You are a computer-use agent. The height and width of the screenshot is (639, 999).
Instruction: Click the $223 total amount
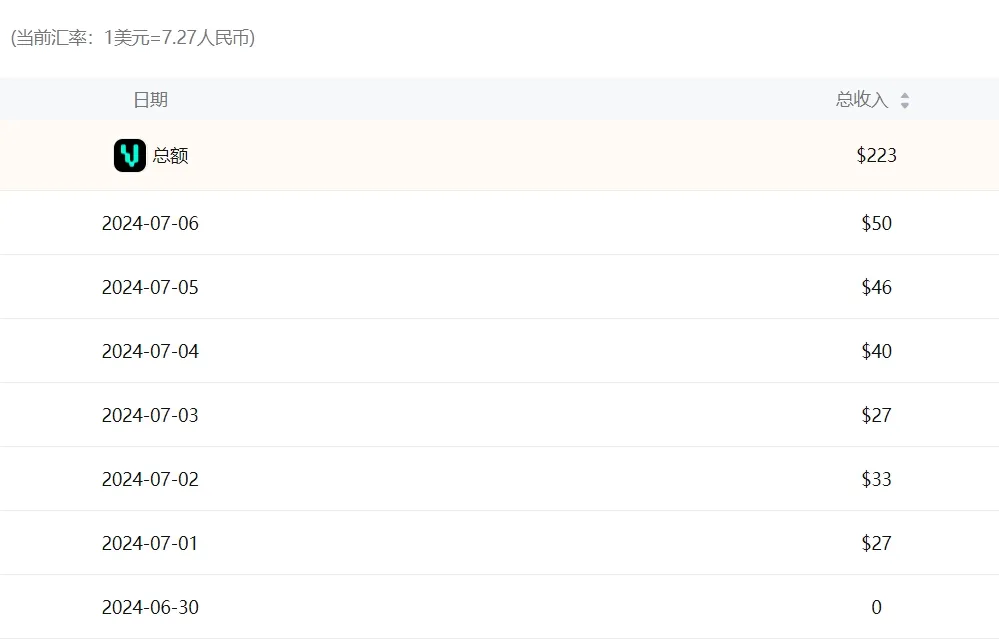[876, 156]
